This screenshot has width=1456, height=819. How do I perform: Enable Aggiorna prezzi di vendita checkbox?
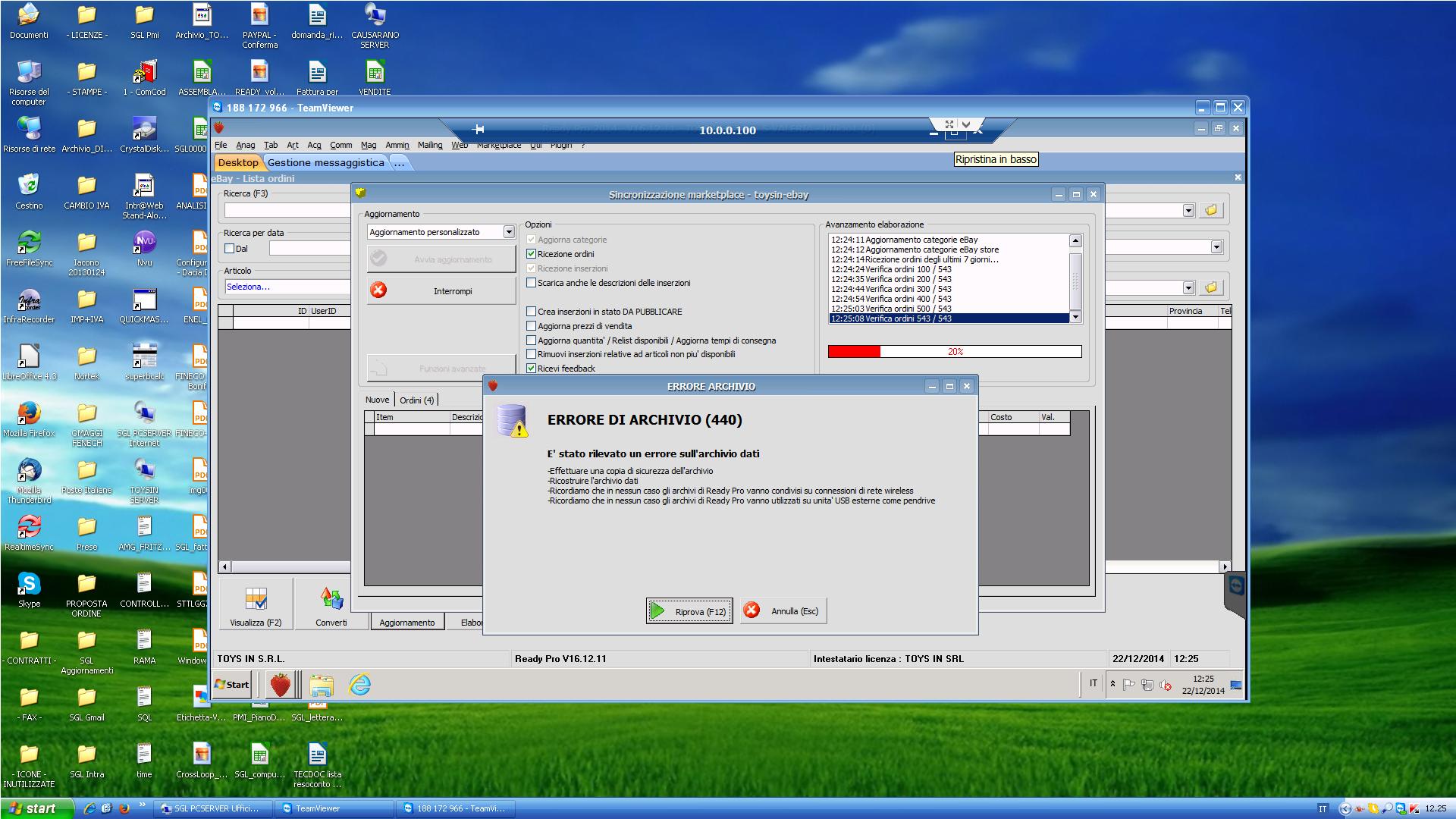coord(532,326)
